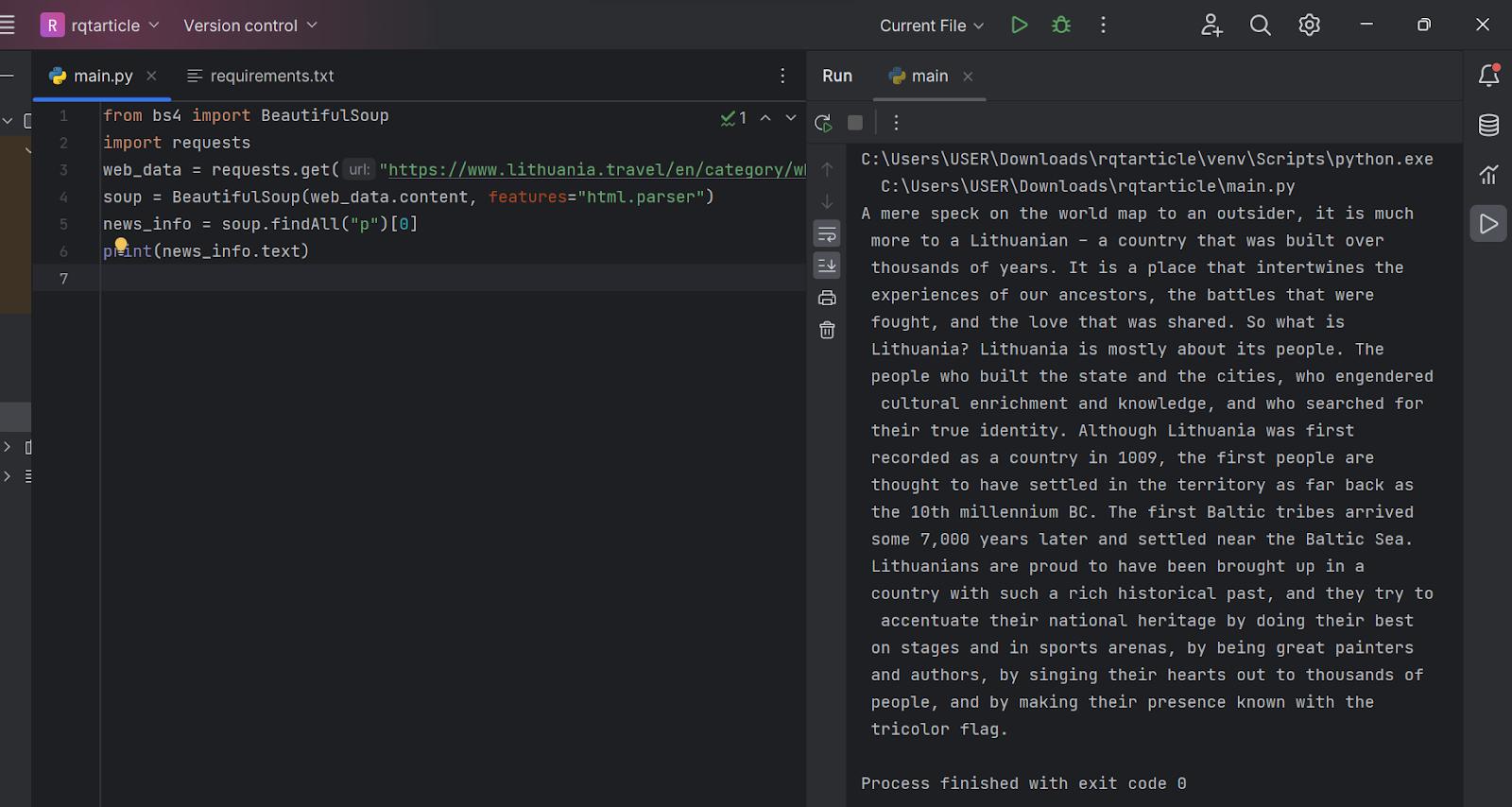This screenshot has height=807, width=1512.
Task: Run the current file with the green play button
Action: click(x=1019, y=26)
